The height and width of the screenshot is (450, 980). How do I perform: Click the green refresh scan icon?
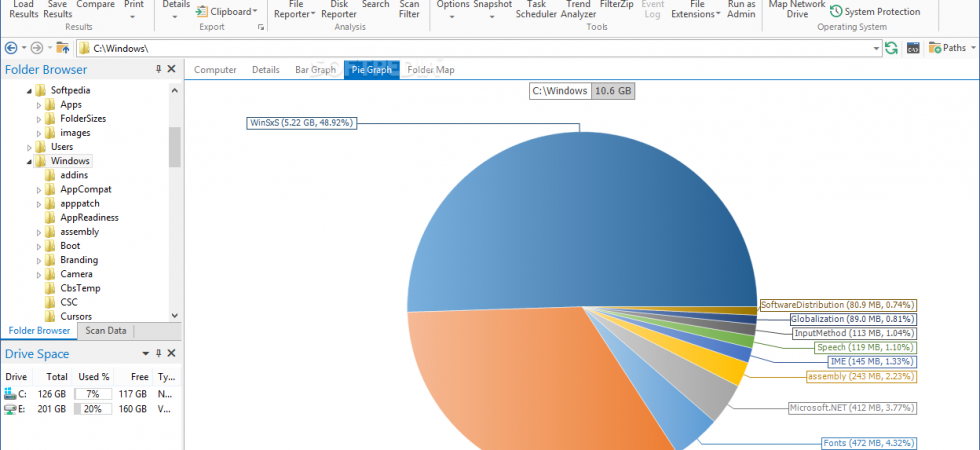pos(891,48)
